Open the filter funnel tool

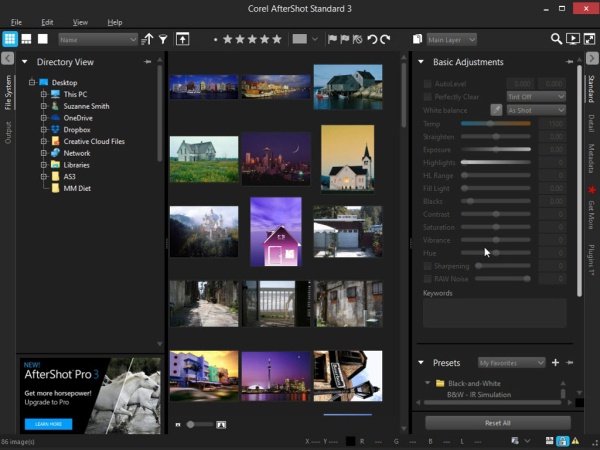(x=163, y=39)
